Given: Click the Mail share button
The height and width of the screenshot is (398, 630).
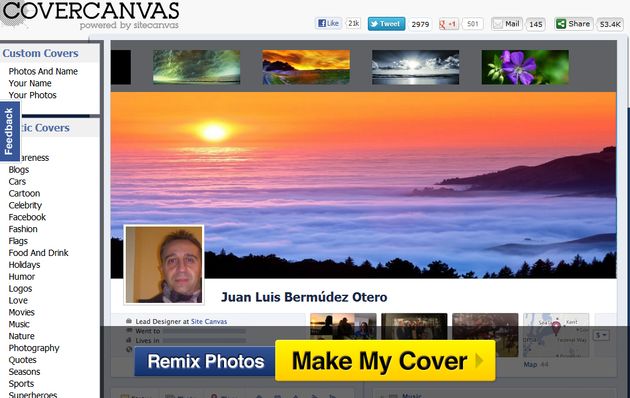Looking at the screenshot, I should (507, 24).
